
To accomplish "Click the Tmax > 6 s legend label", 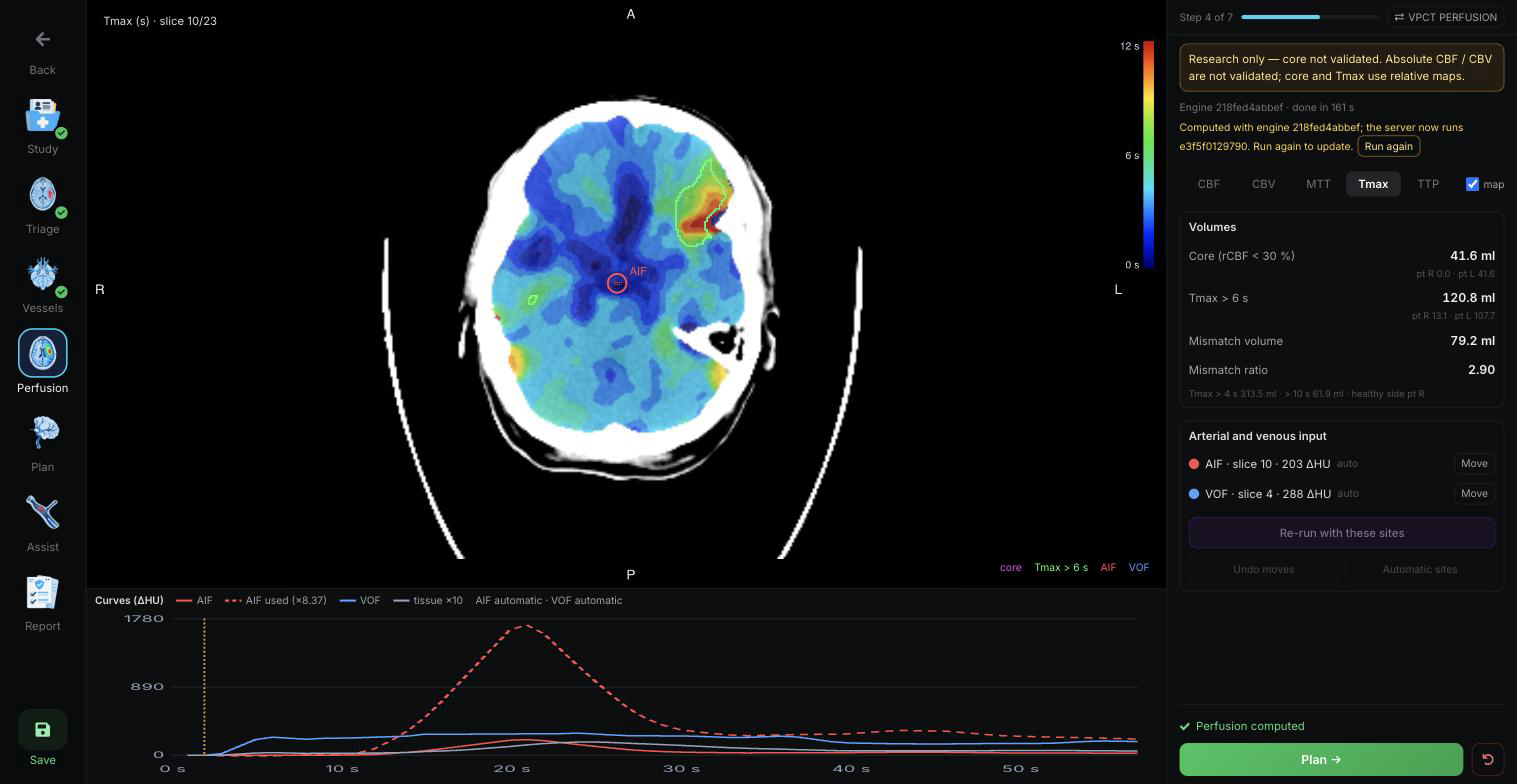I will tap(1061, 568).
